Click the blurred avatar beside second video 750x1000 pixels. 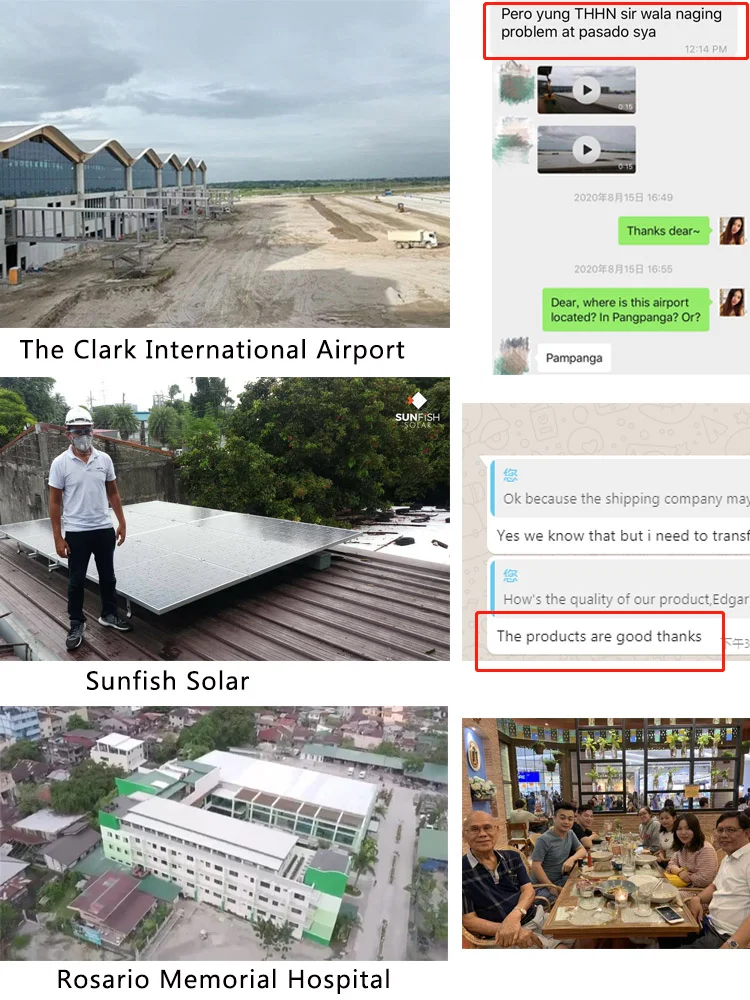[513, 142]
